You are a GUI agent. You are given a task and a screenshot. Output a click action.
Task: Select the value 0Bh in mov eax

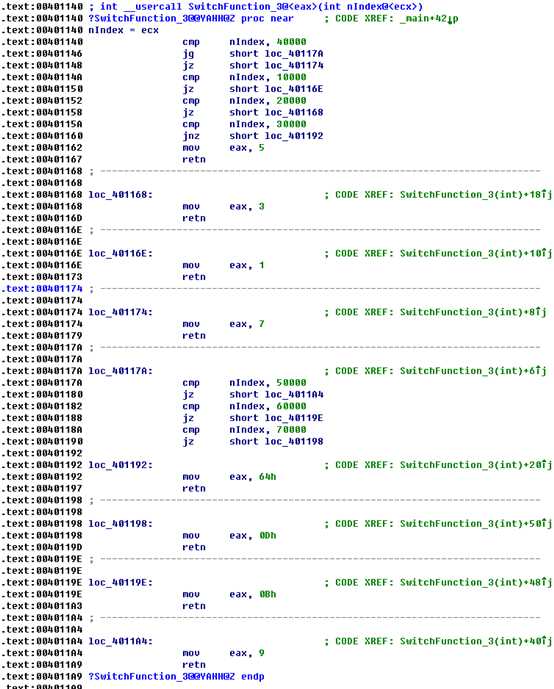click(267, 595)
